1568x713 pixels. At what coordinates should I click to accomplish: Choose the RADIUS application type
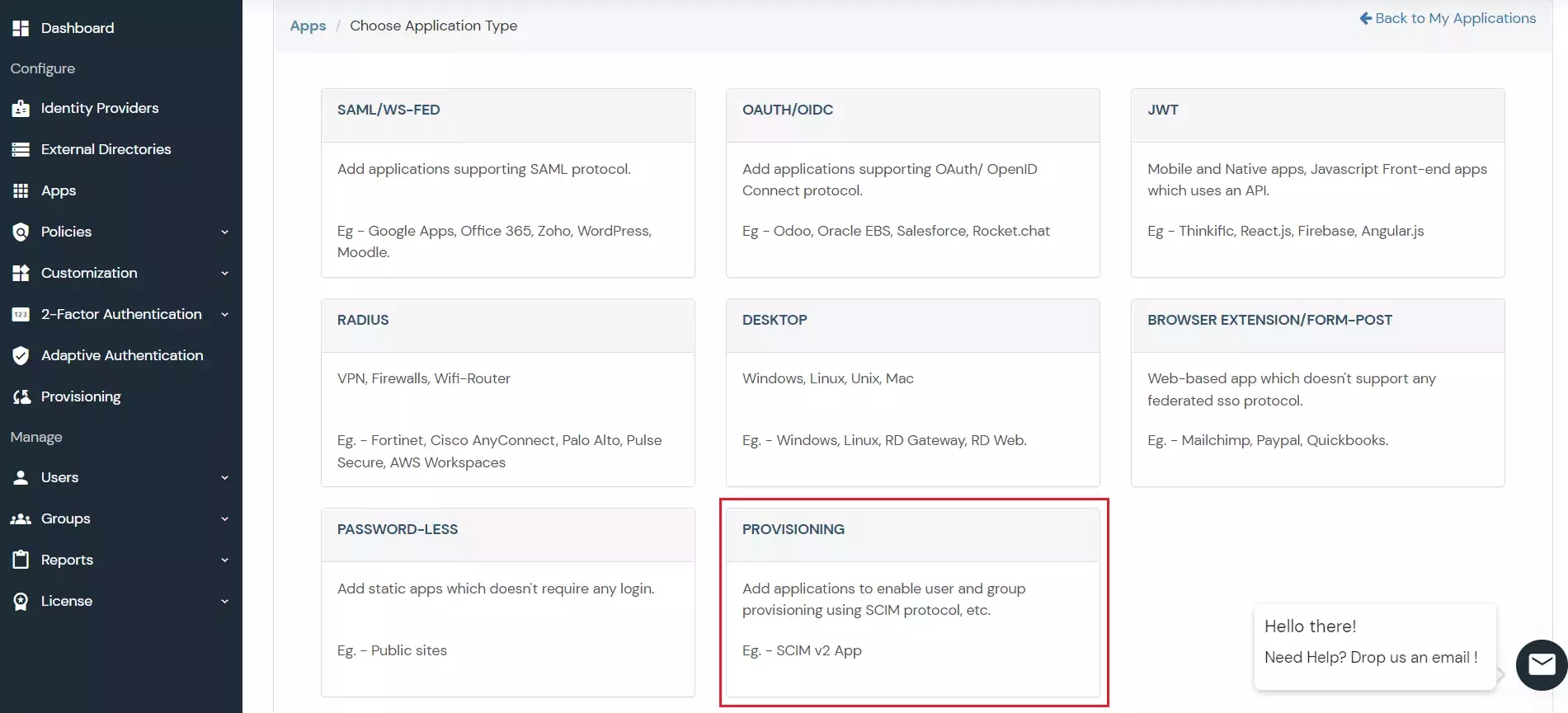pos(507,392)
